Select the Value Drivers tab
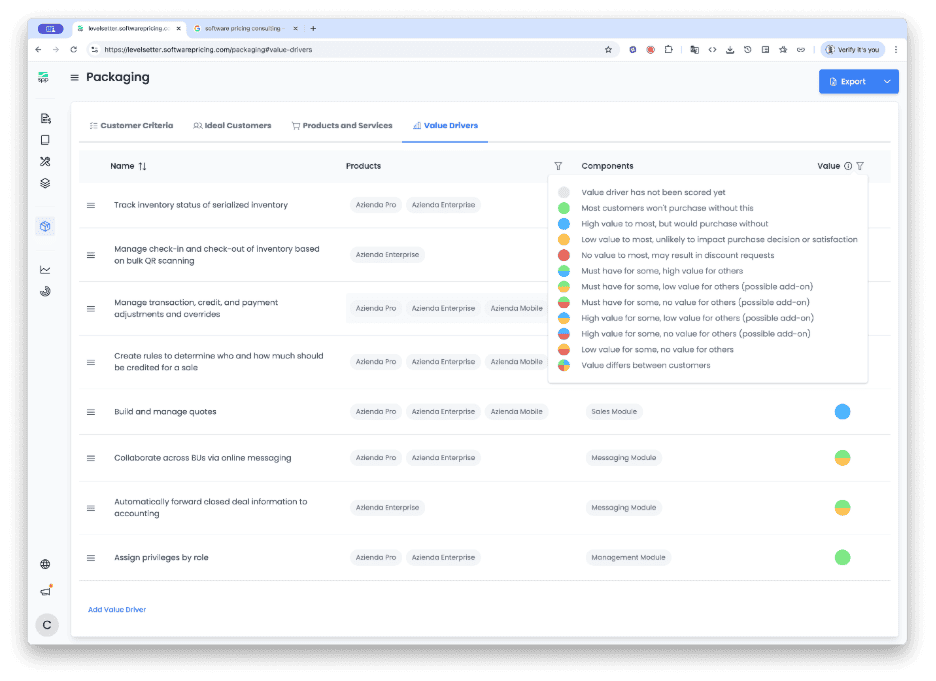 445,125
